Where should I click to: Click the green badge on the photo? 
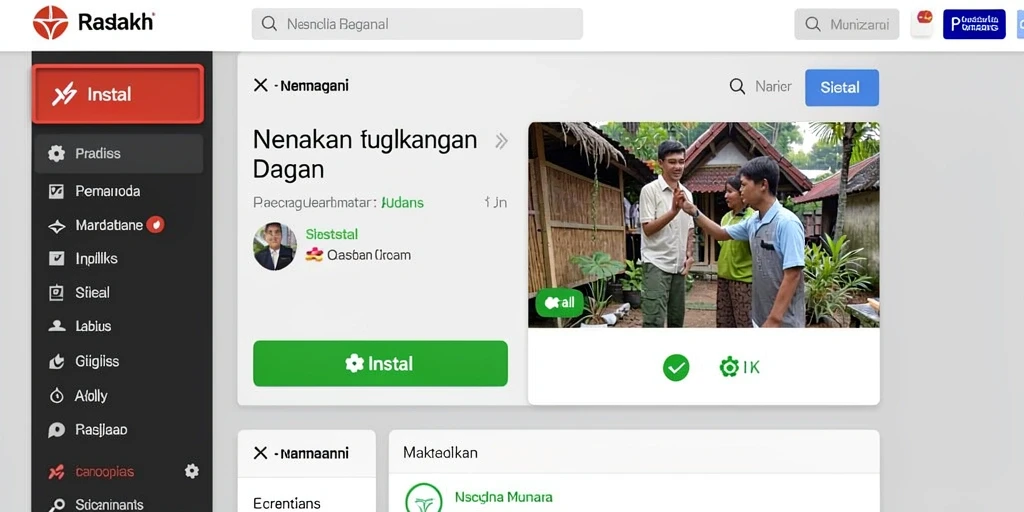point(559,302)
